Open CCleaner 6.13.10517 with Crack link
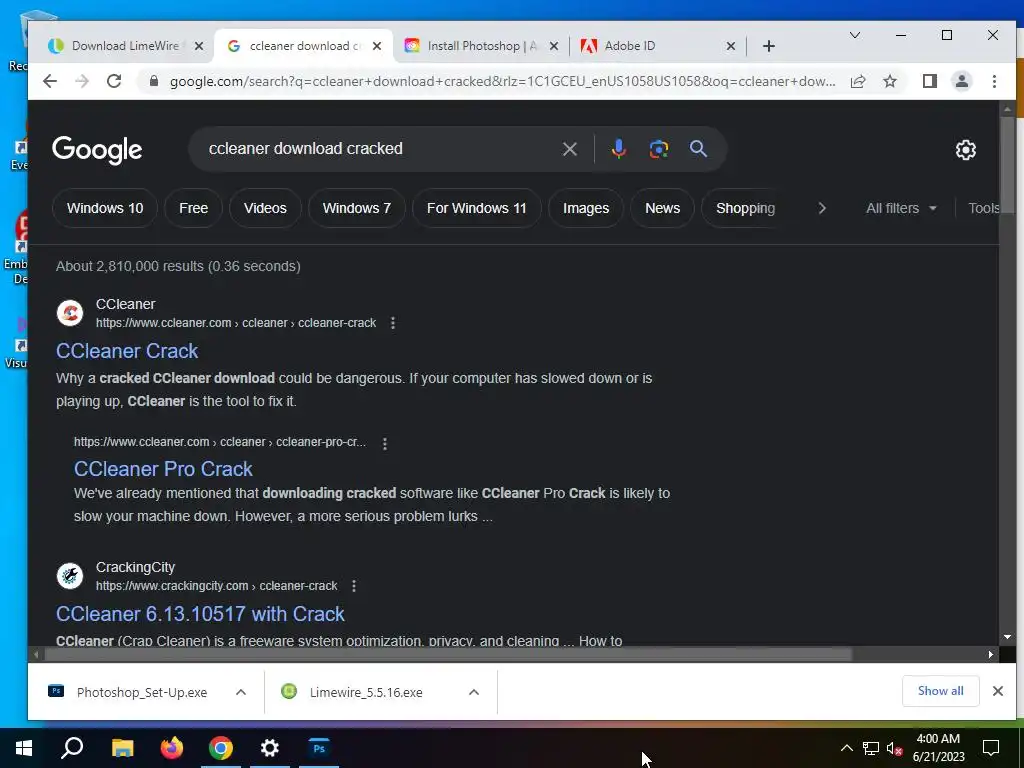The height and width of the screenshot is (768, 1024). click(x=200, y=614)
